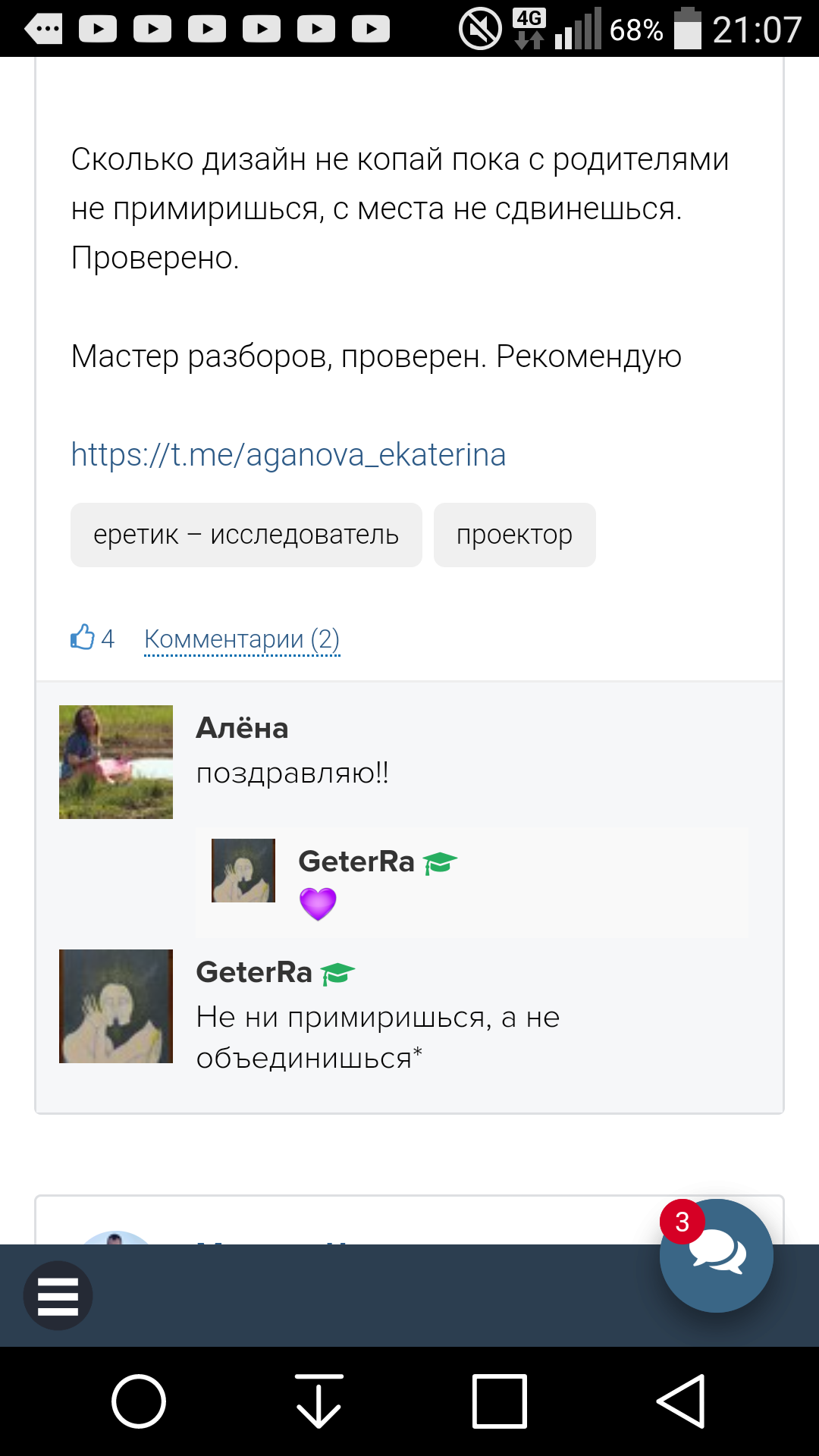The width and height of the screenshot is (819, 1456).
Task: Open GeterRa's large comment avatar
Action: (x=116, y=1006)
